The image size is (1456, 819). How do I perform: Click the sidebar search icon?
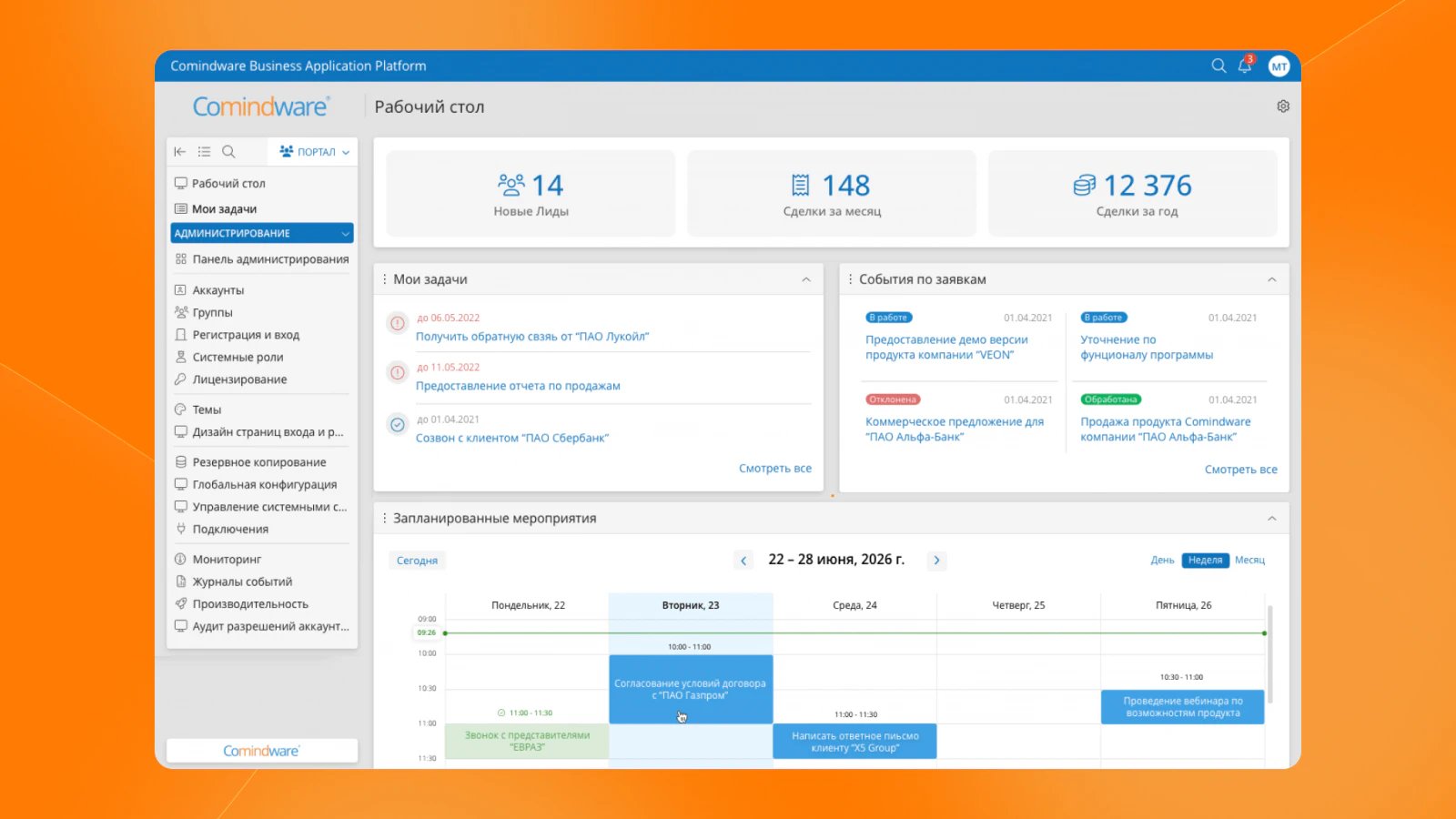(x=228, y=152)
